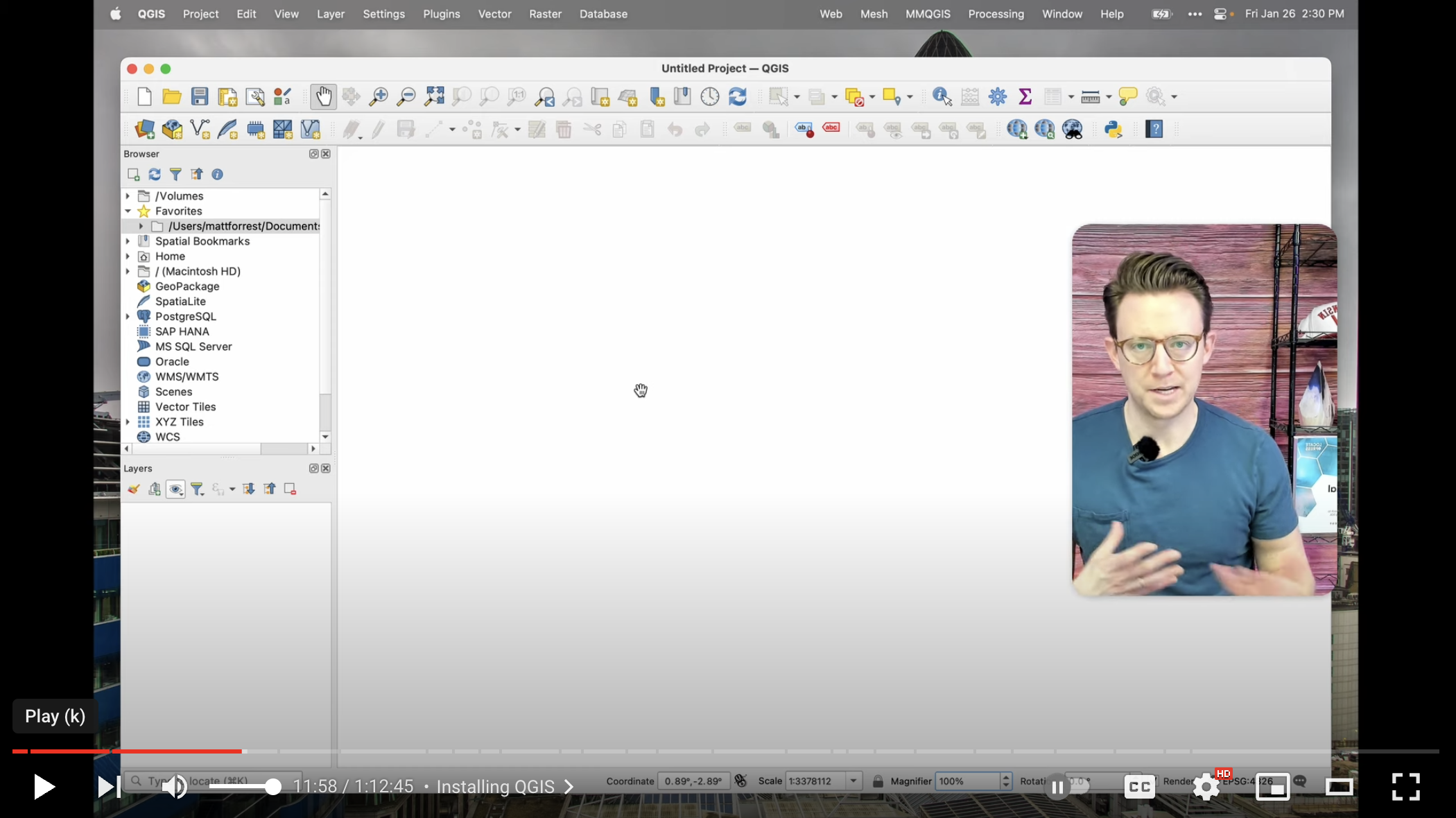1456x818 pixels.
Task: Create a new GeoPackage layer
Action: coord(172,129)
